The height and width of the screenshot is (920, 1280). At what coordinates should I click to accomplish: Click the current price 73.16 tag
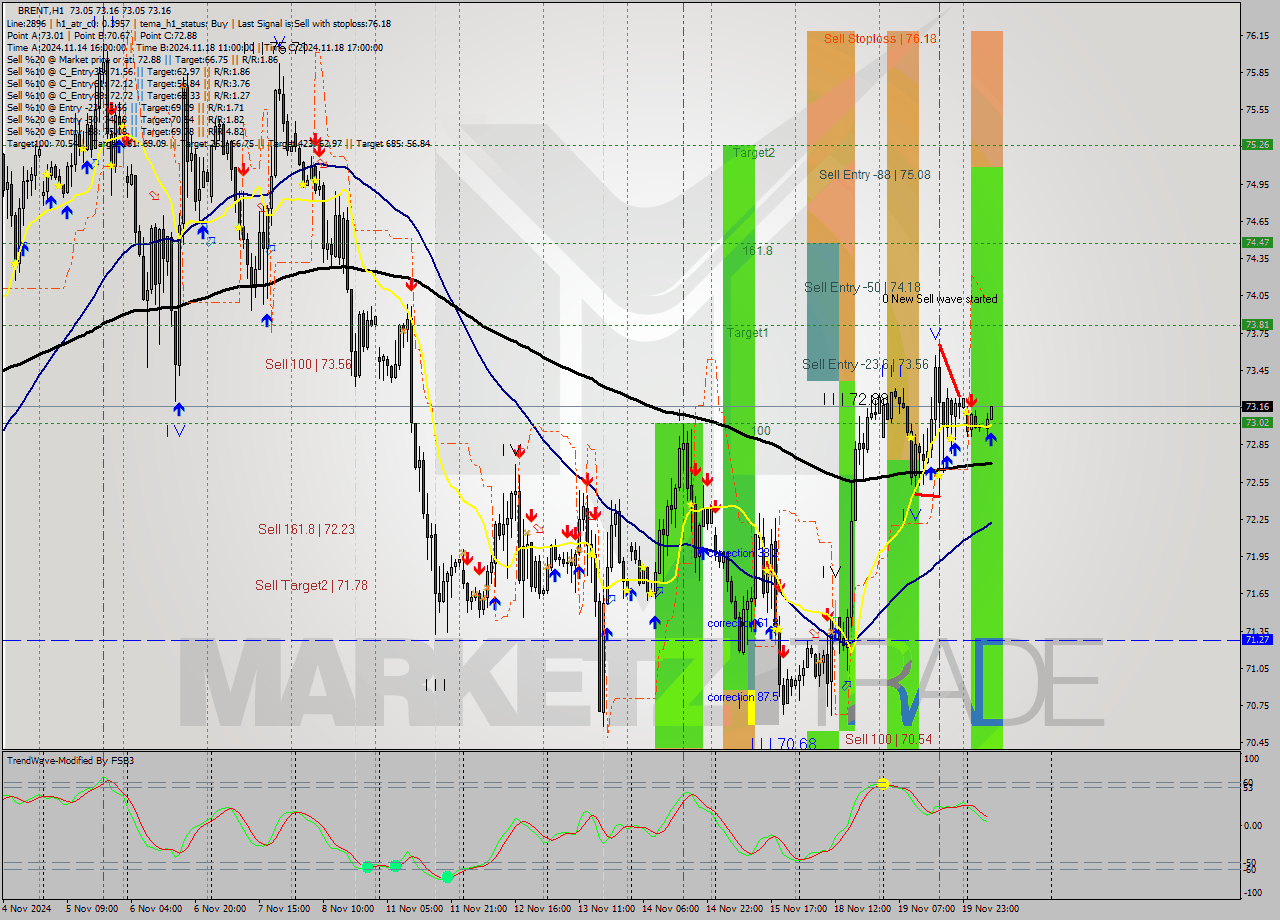pos(1257,406)
